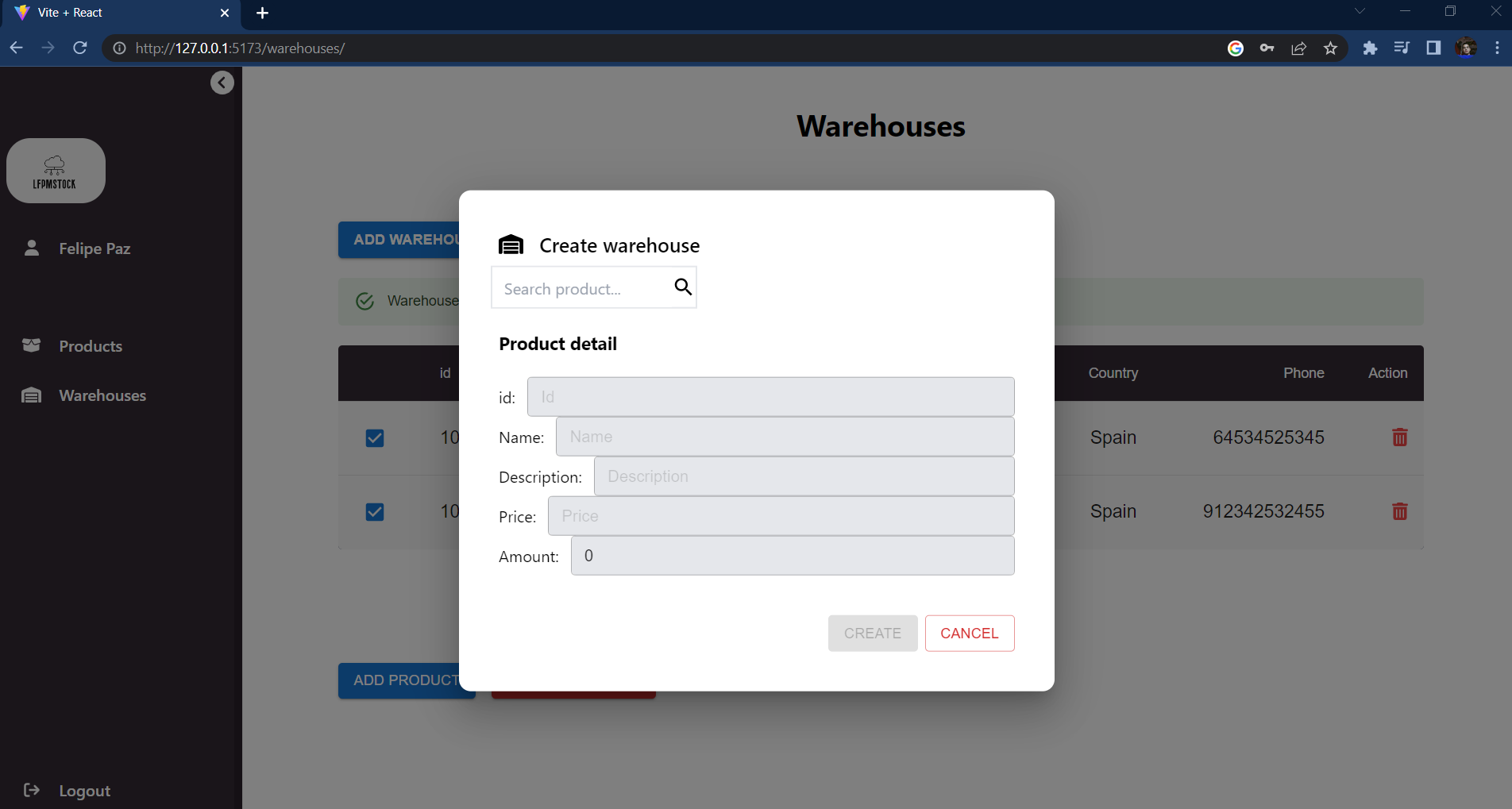Click the CANCEL button in the dialog
Viewport: 1512px width, 809px height.
click(x=969, y=633)
